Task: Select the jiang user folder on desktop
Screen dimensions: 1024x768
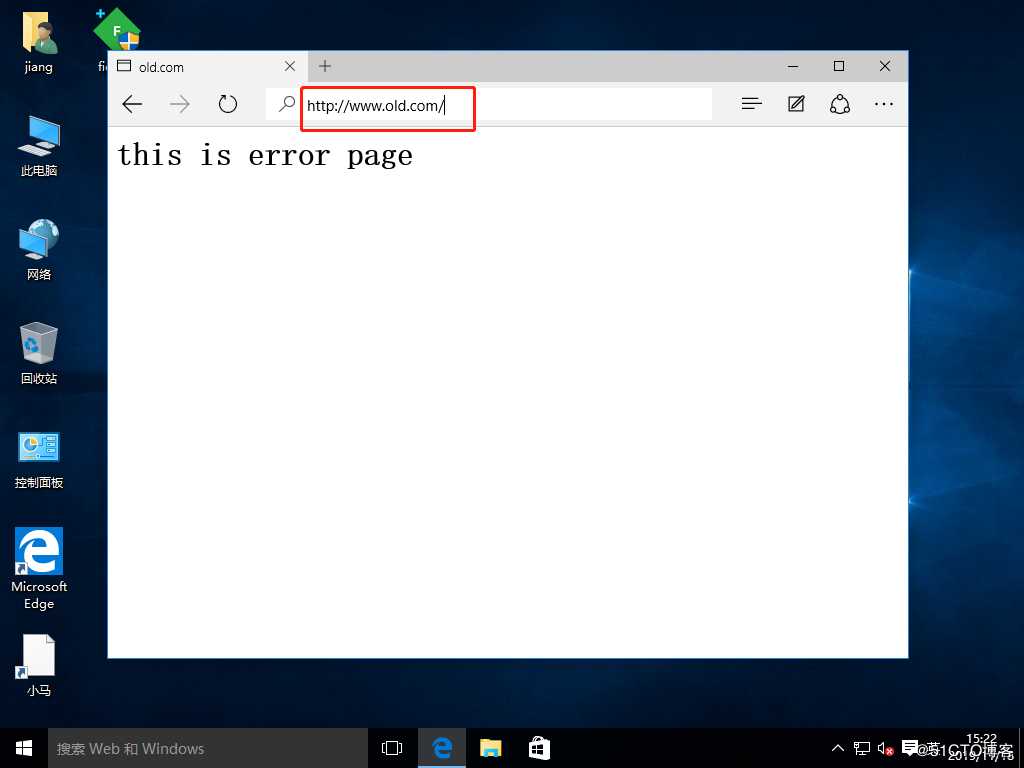Action: pos(39,42)
